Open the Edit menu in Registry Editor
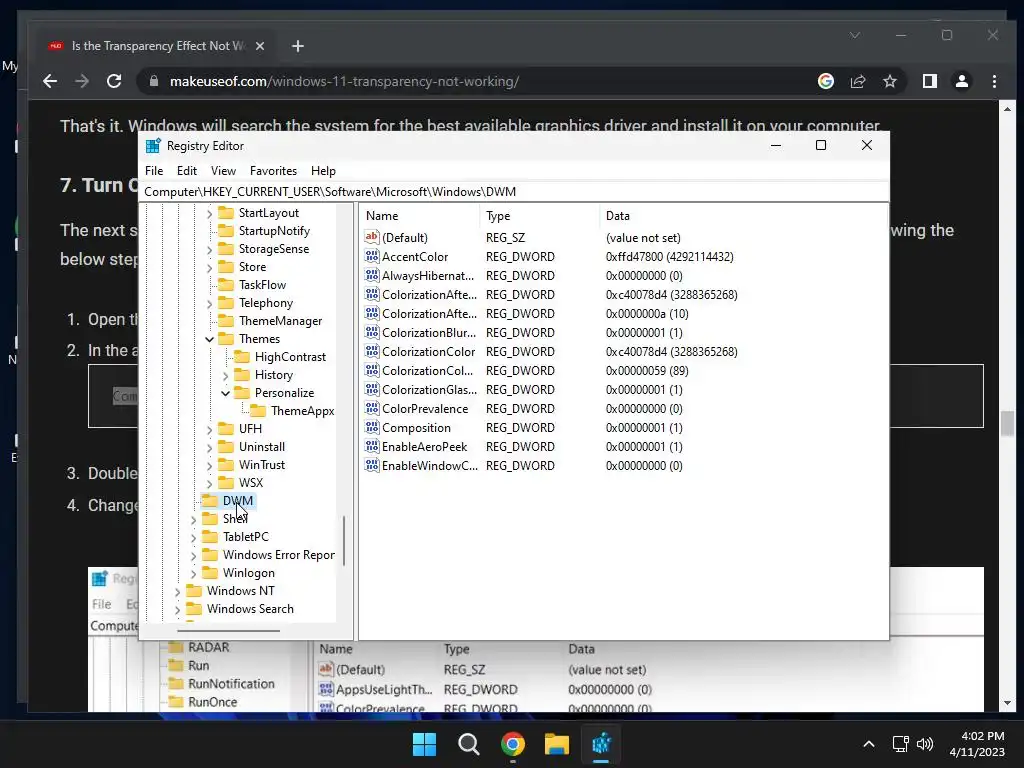Viewport: 1024px width, 768px height. pyautogui.click(x=187, y=170)
